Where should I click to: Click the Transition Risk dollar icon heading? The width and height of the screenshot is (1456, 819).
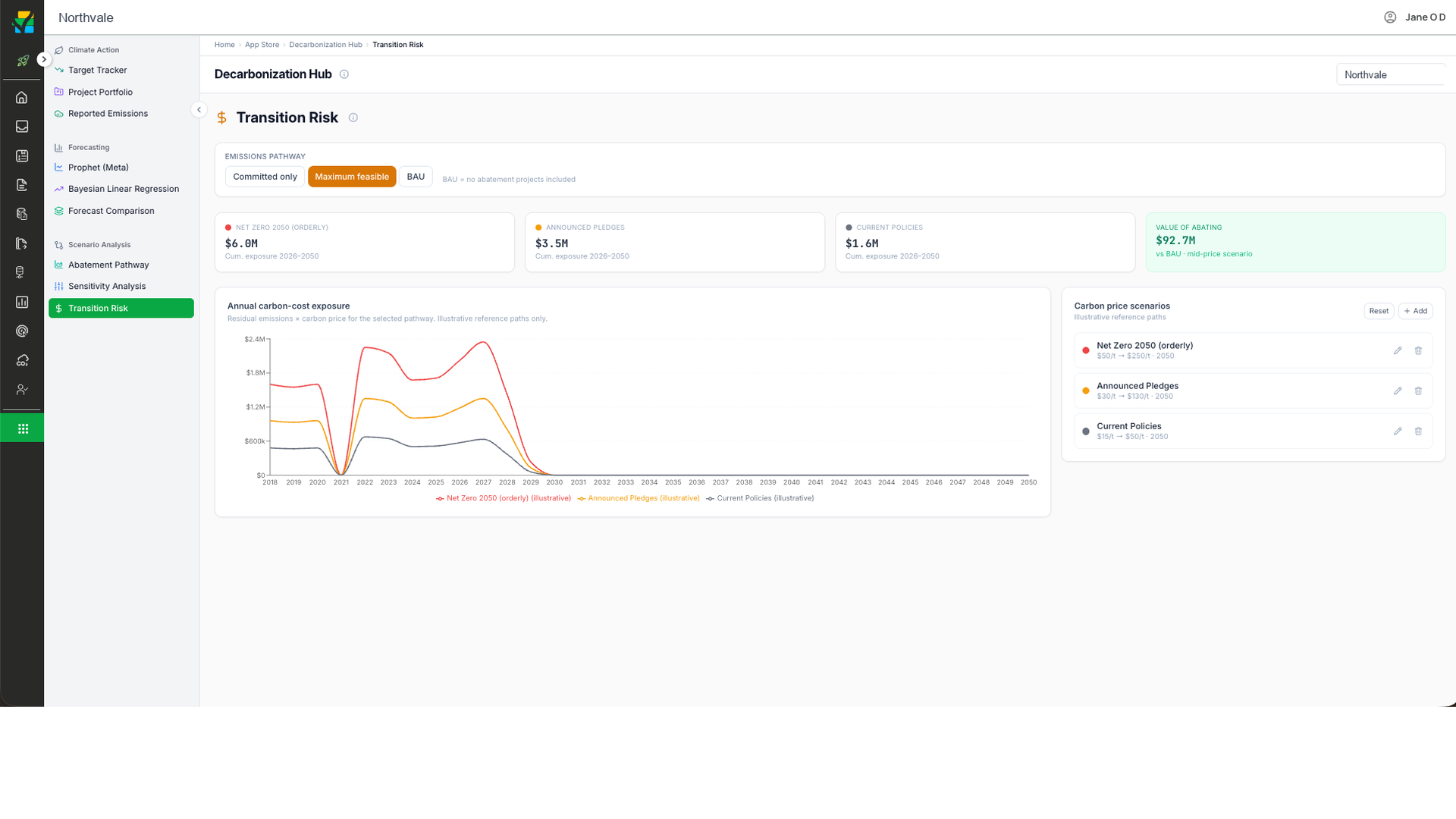(x=221, y=118)
